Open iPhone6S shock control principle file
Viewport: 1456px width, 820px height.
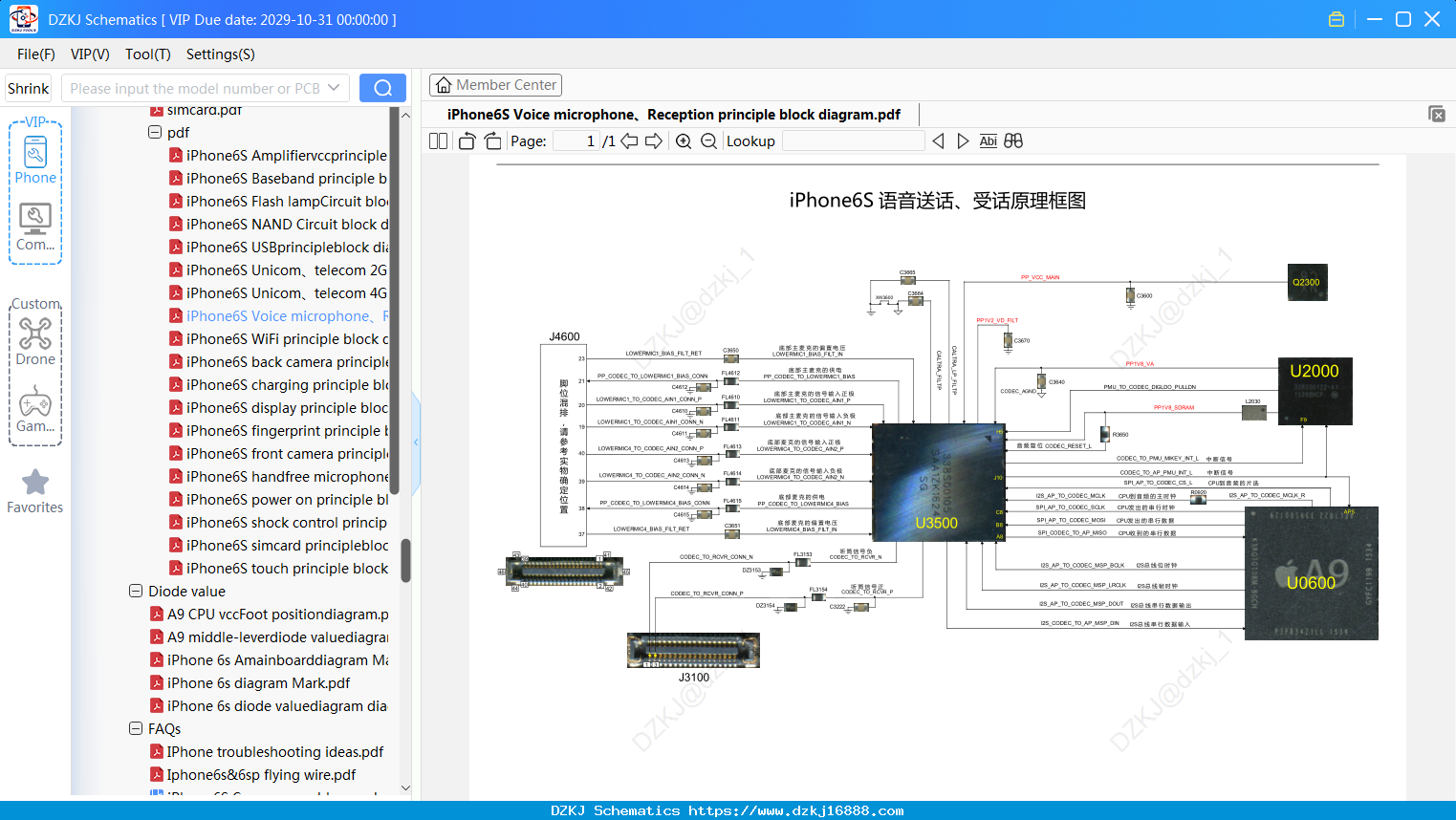[x=287, y=523]
